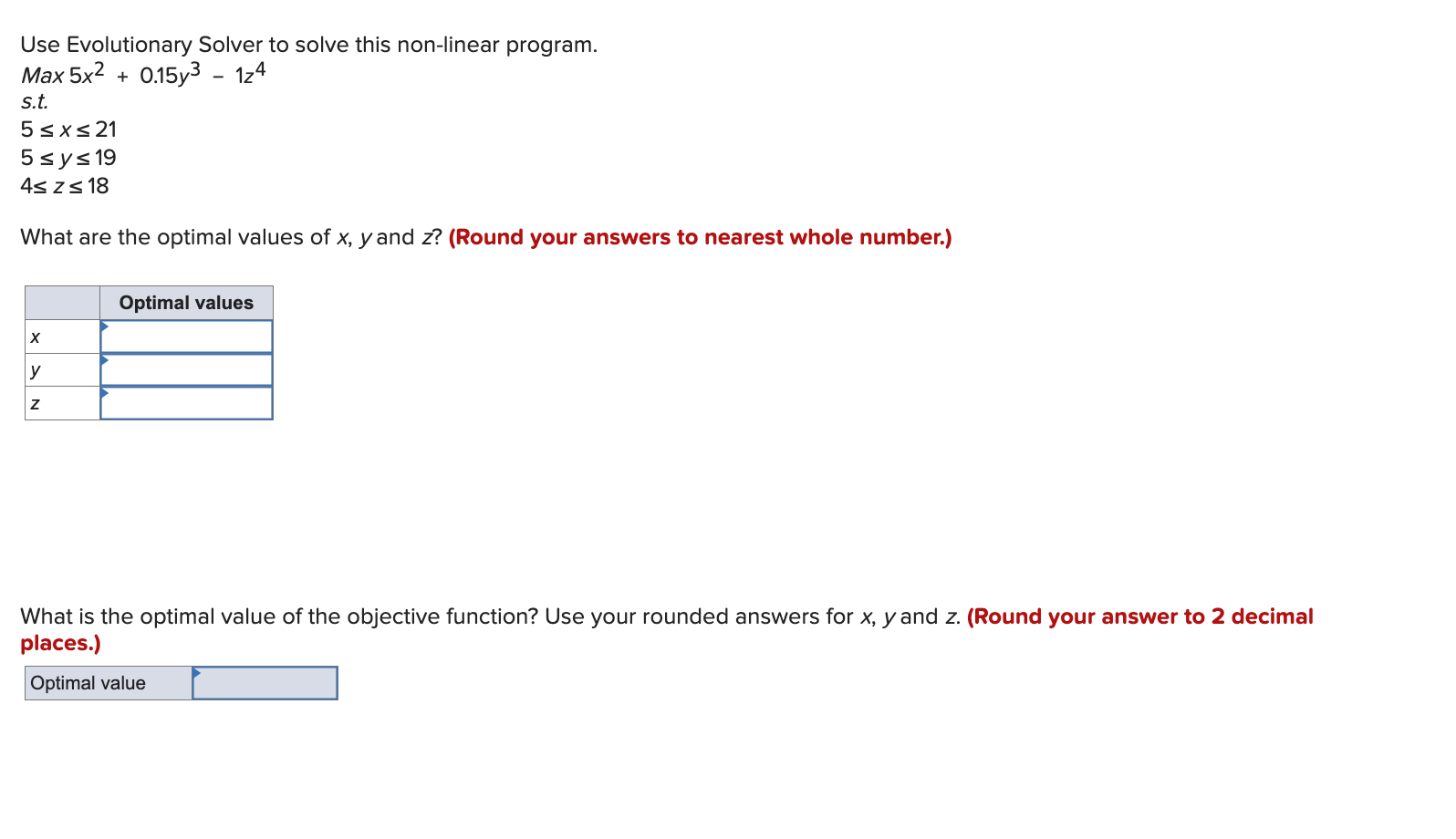Click the constraint text reading 4 ≤ z ≤ 18

coord(64,186)
